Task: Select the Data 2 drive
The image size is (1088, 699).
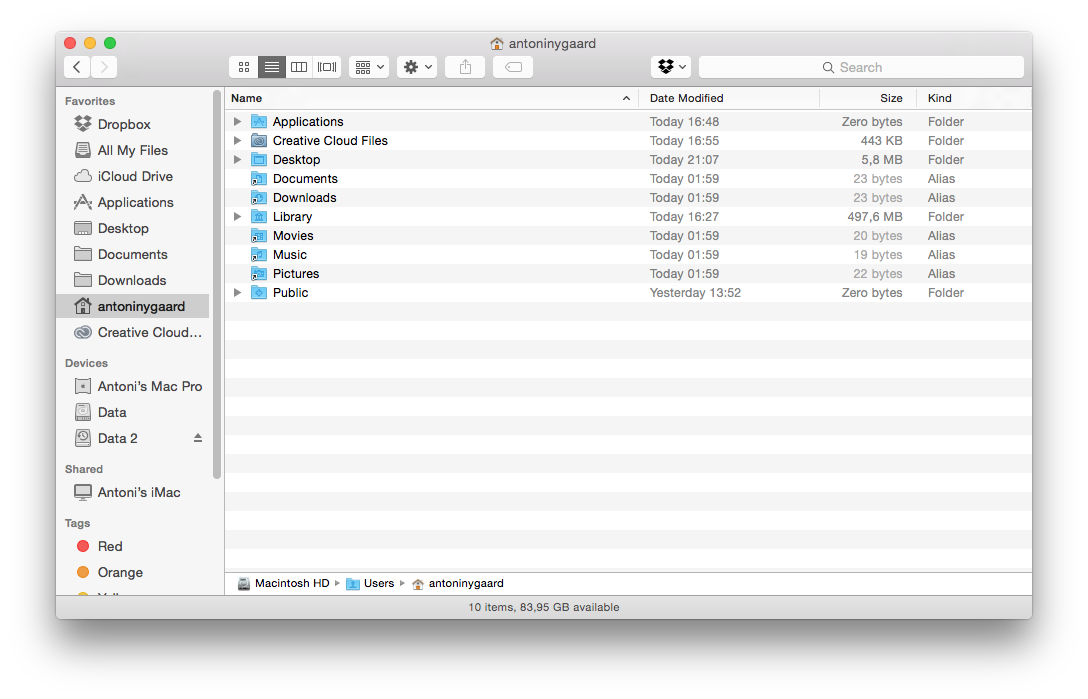Action: pos(133,439)
